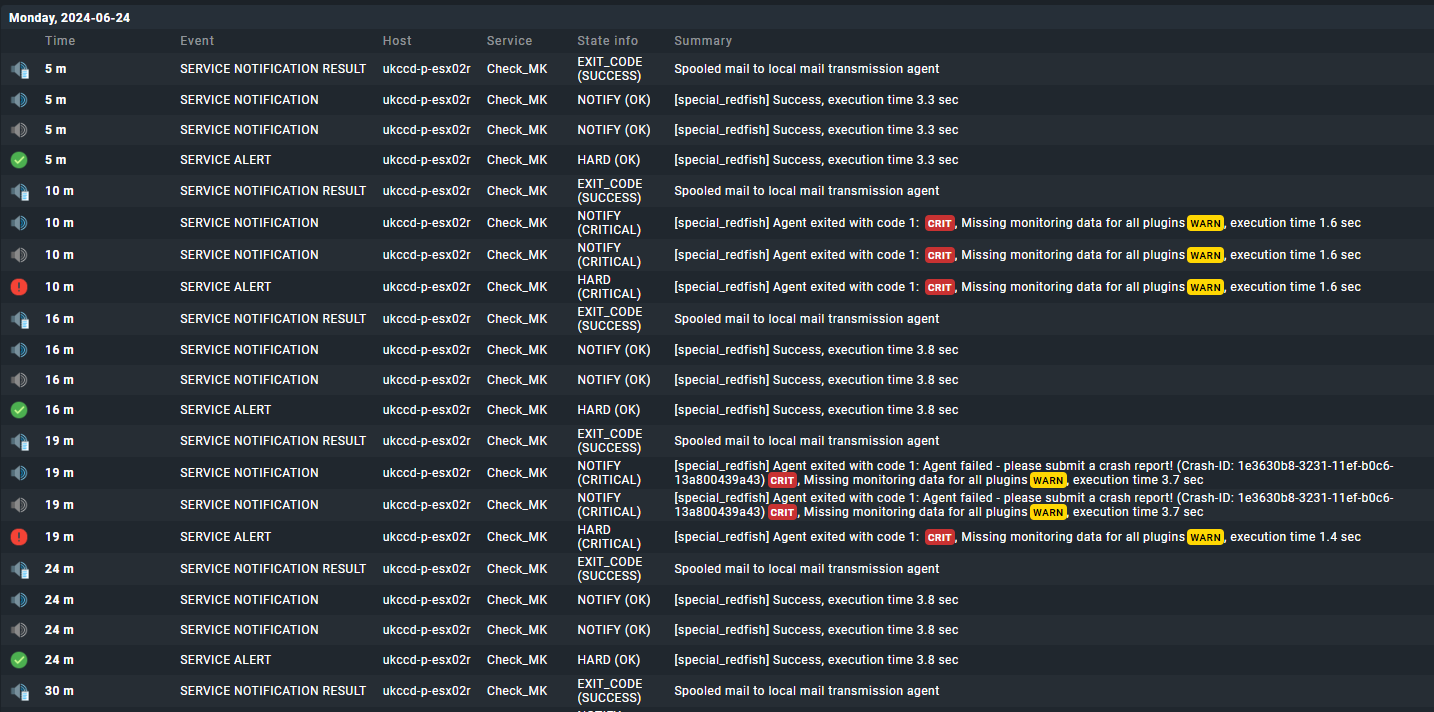
Task: Click the notification result icon at 16 m
Action: pyautogui.click(x=19, y=319)
